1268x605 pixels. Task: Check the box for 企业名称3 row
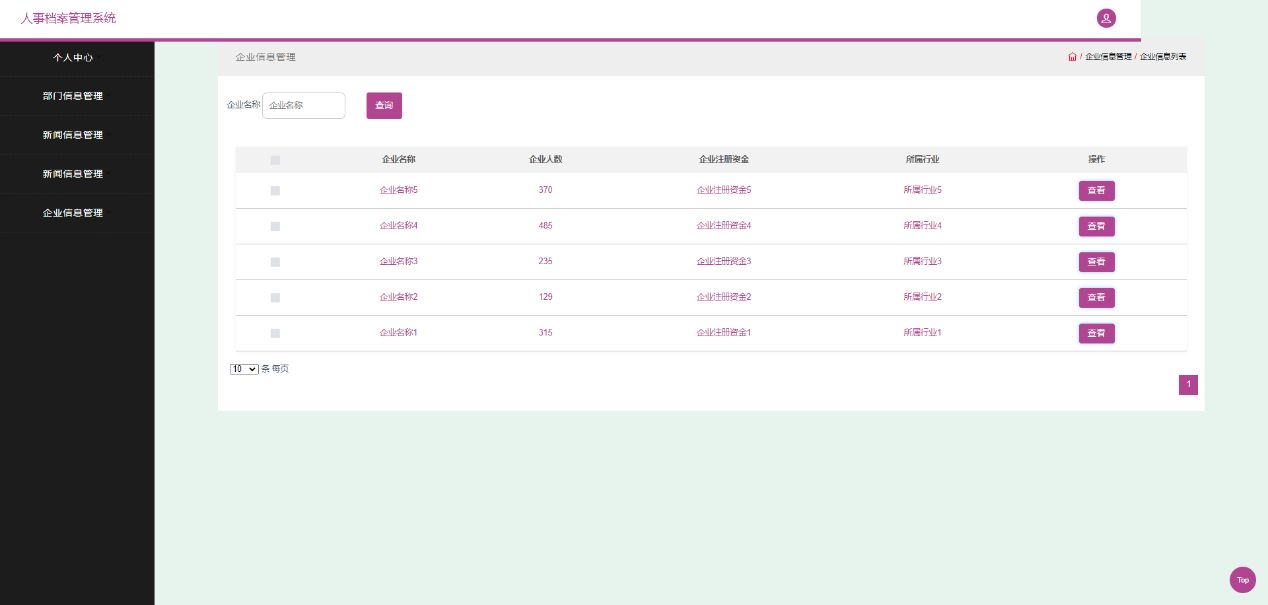point(275,262)
